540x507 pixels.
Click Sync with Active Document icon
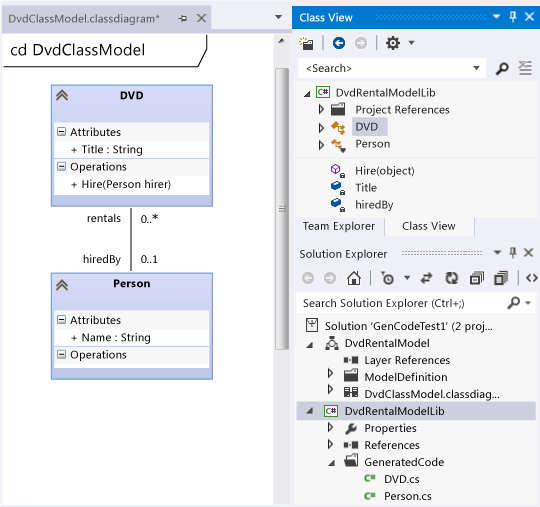(427, 278)
